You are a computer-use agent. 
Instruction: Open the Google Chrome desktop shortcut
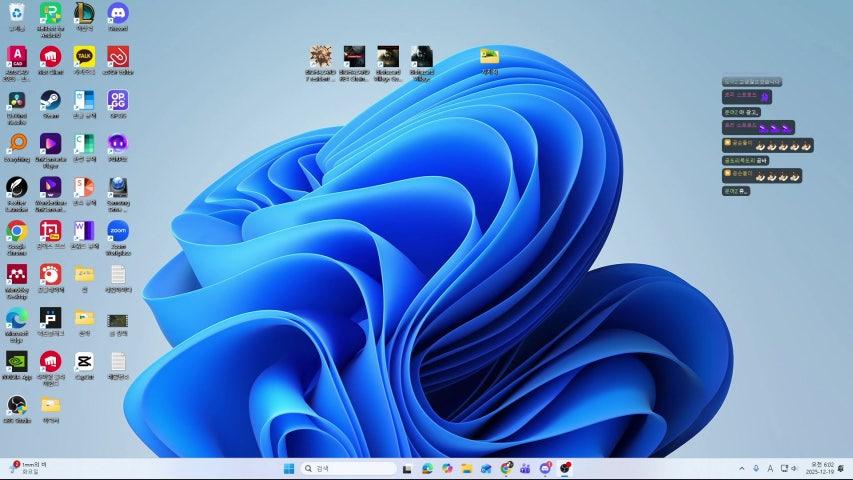tap(16, 231)
